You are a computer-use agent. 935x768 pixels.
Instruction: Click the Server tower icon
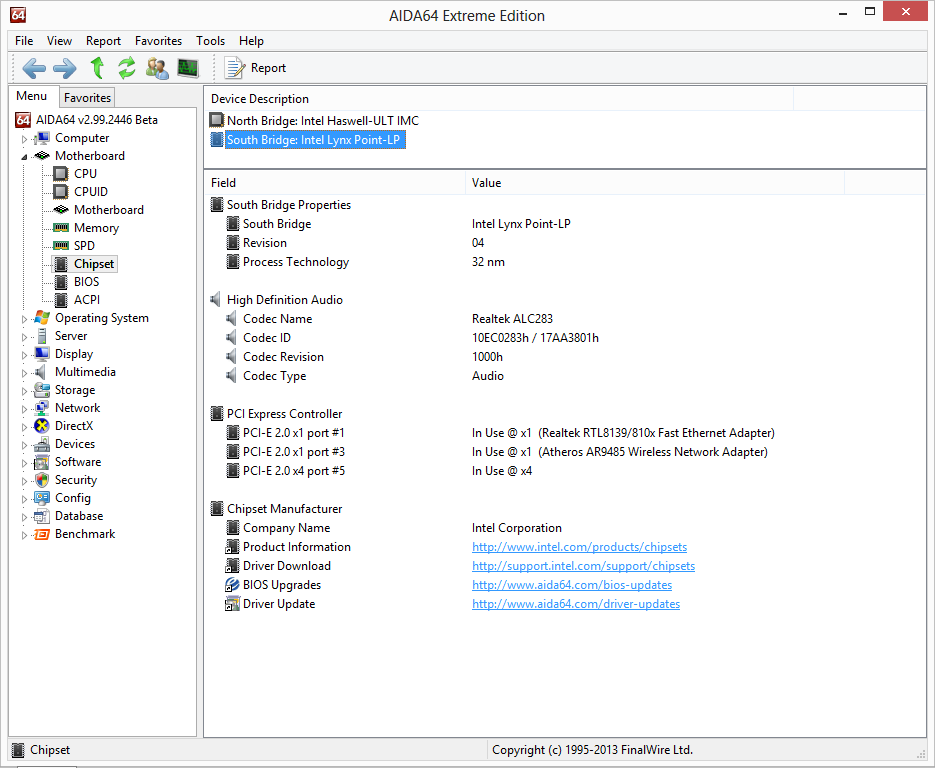pyautogui.click(x=42, y=336)
